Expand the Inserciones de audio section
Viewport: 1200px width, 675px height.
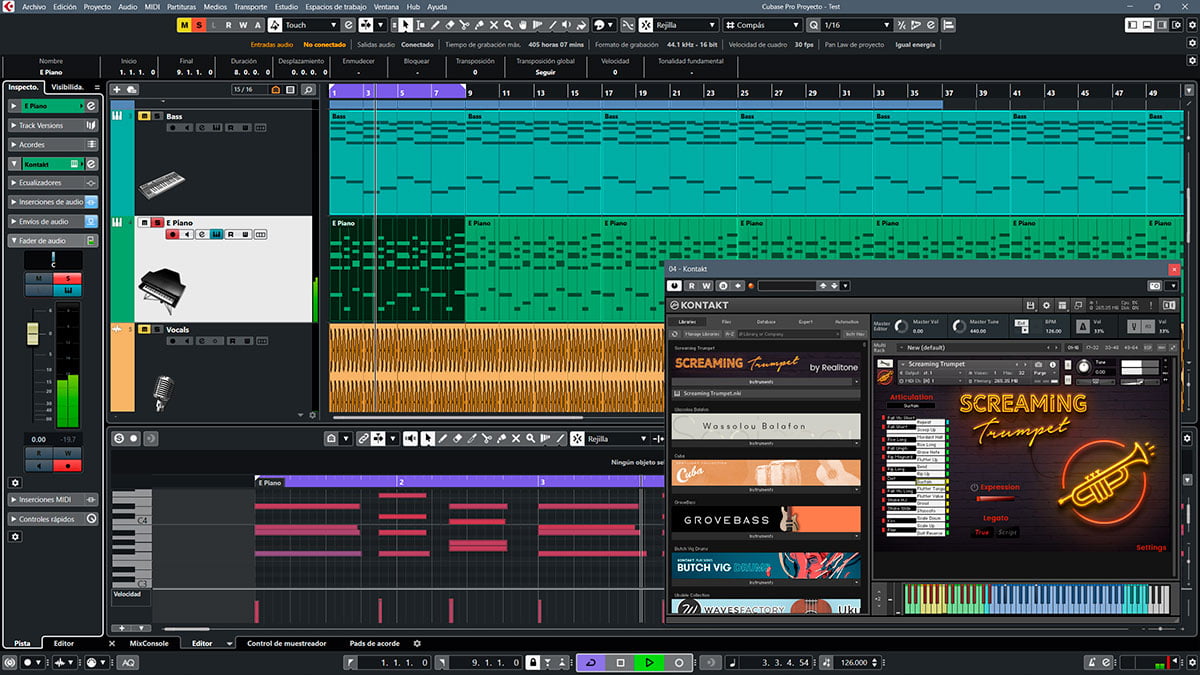click(x=54, y=202)
